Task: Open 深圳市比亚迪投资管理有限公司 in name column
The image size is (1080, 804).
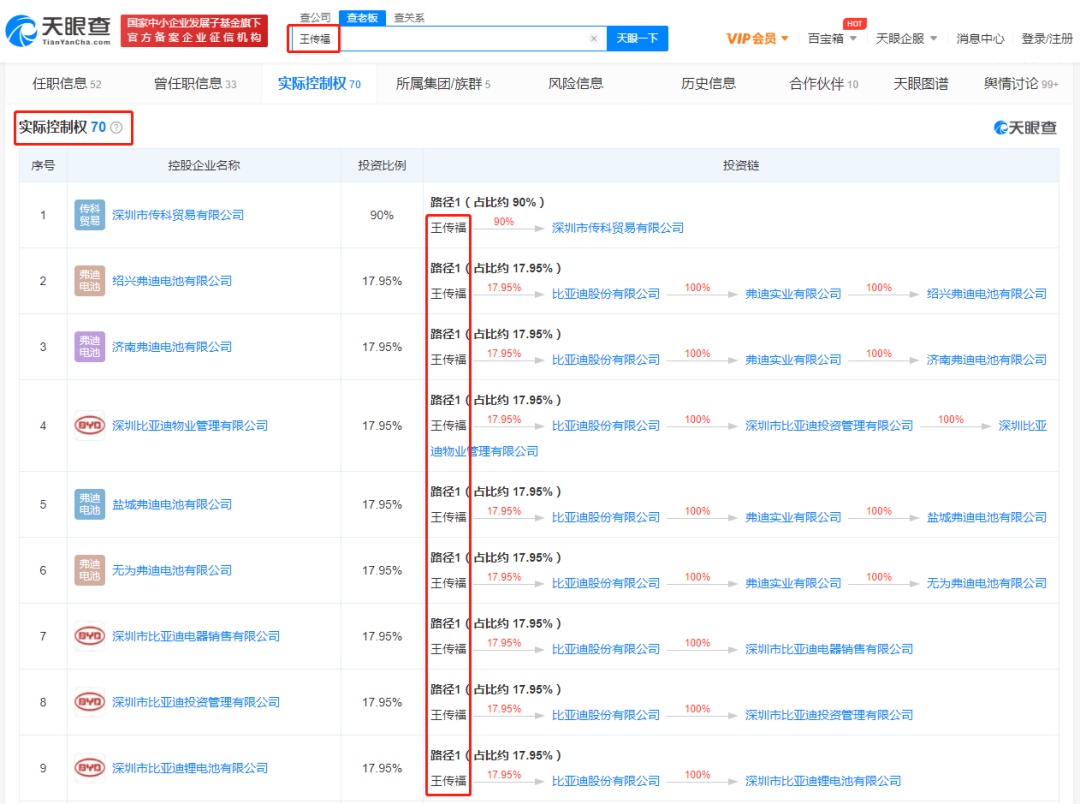Action: coord(196,702)
